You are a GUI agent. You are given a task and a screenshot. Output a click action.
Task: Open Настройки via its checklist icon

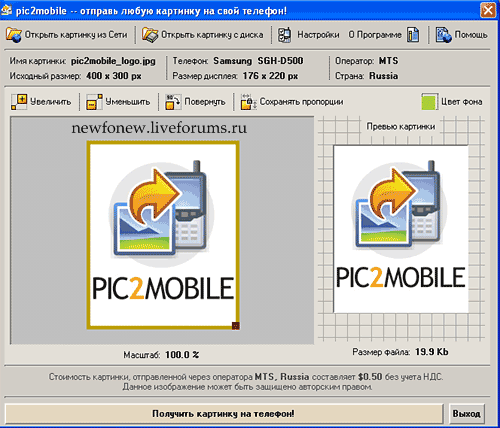pos(285,35)
